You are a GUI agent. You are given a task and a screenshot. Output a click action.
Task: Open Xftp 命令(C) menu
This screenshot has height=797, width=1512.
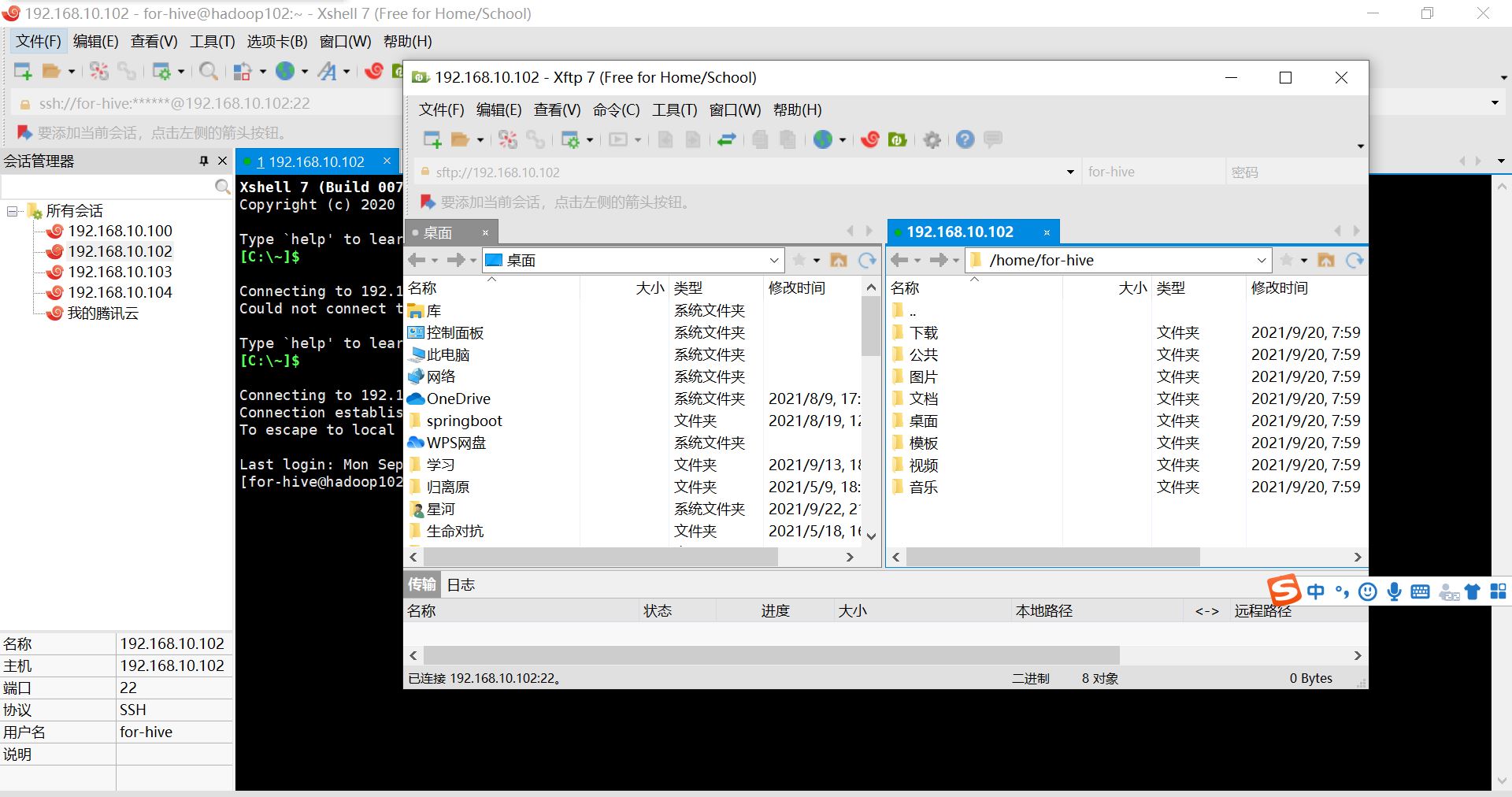click(x=616, y=109)
